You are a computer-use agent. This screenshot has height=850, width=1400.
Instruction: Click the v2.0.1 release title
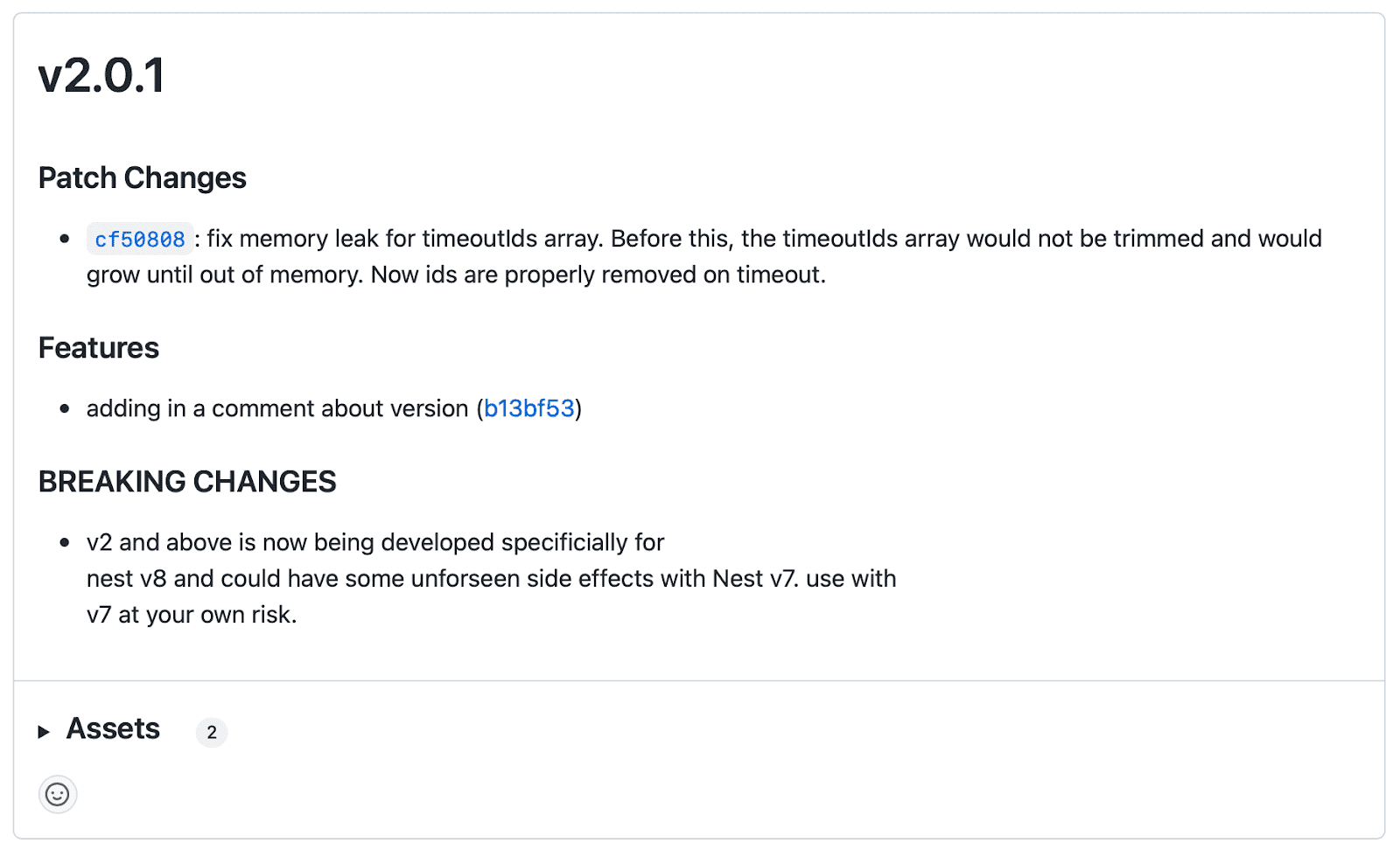[101, 75]
